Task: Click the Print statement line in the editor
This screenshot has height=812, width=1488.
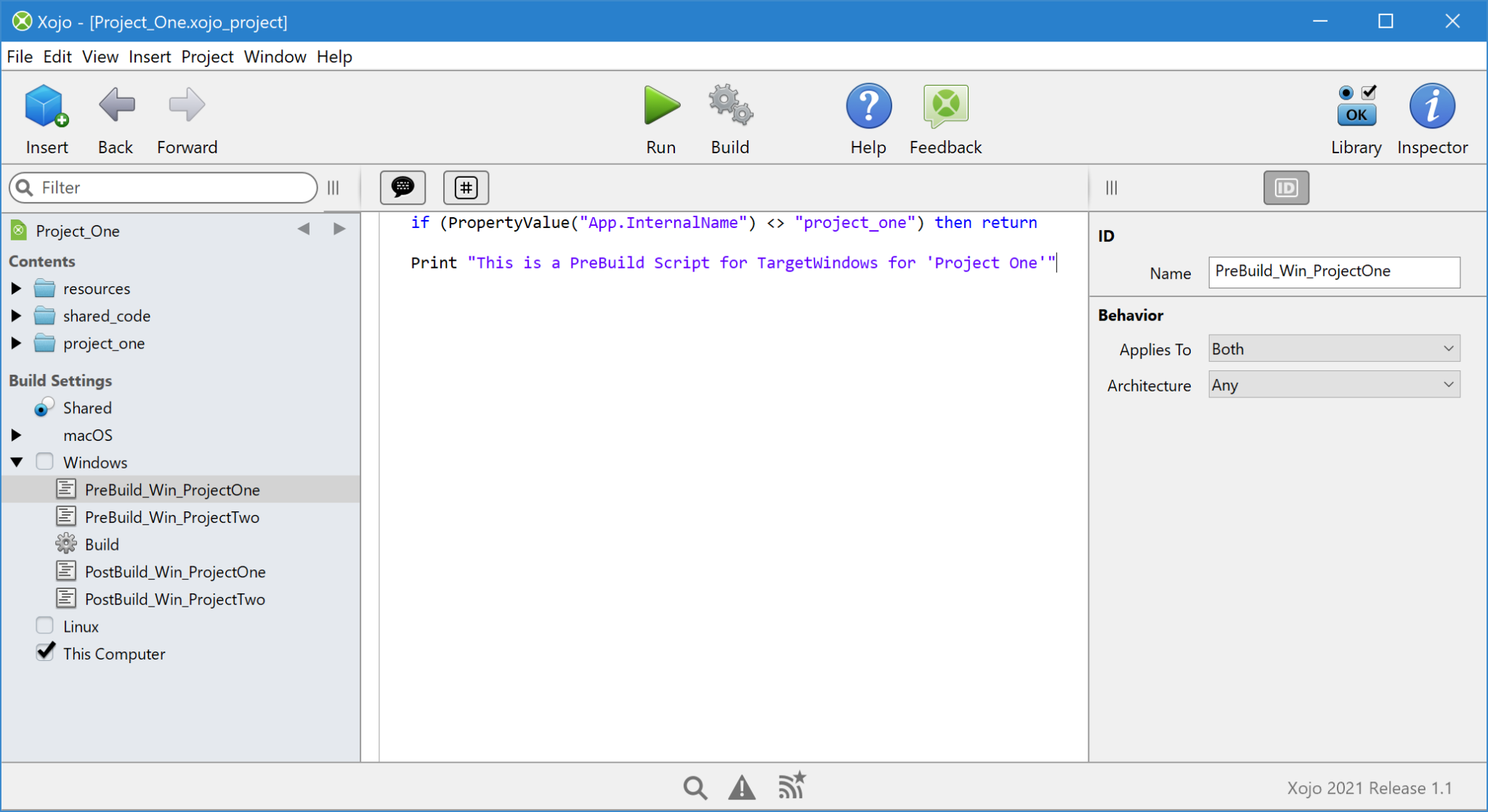Action: click(x=732, y=263)
